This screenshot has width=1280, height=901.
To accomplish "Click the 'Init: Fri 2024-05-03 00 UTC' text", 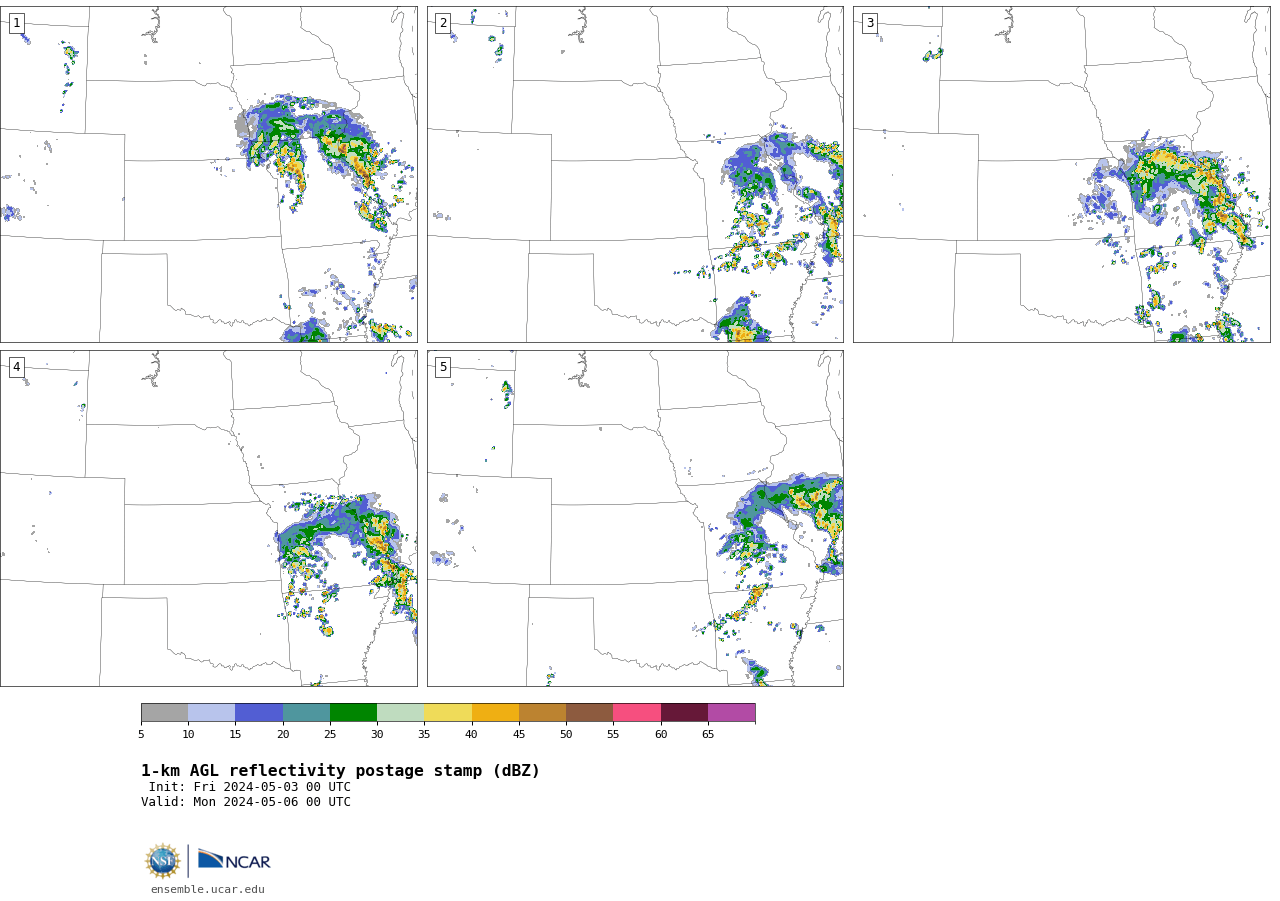I will pyautogui.click(x=250, y=787).
